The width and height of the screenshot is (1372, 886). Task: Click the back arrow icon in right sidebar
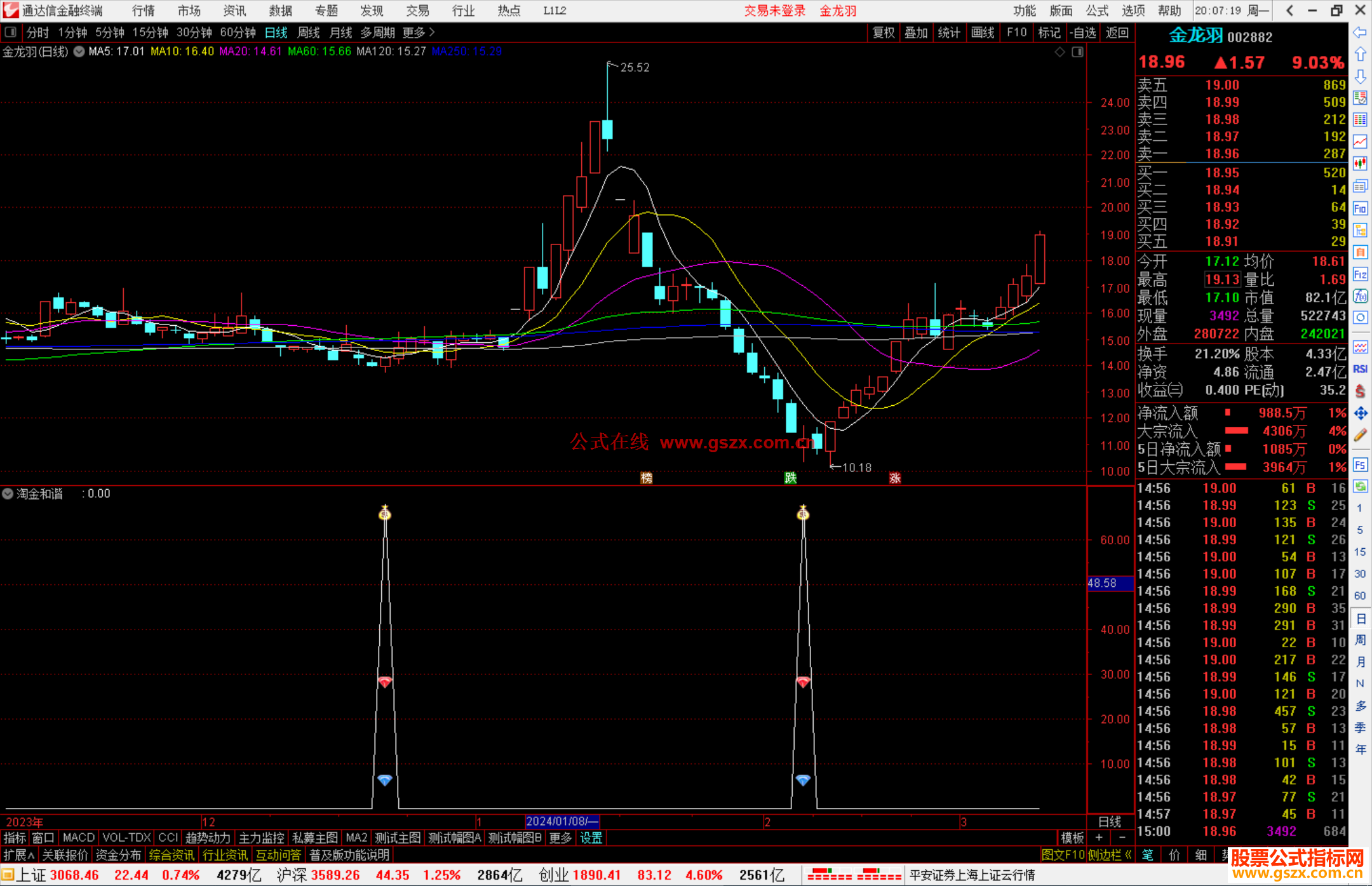click(1360, 32)
